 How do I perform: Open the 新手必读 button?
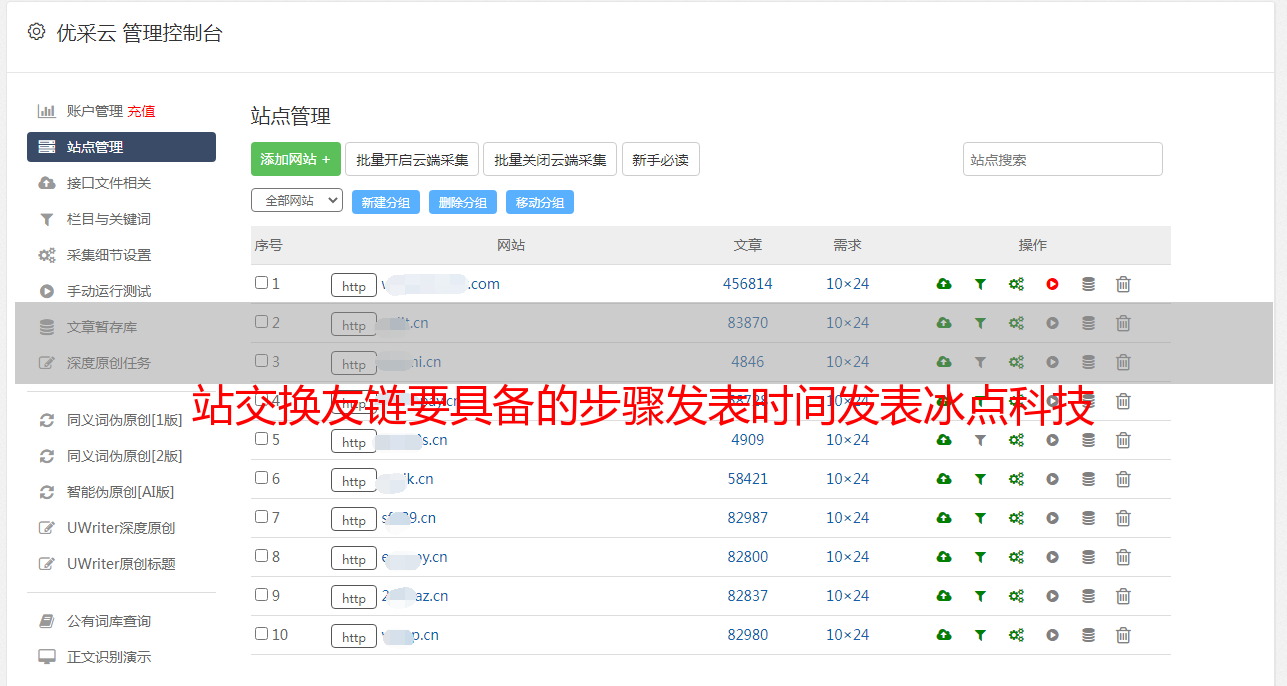tap(661, 159)
